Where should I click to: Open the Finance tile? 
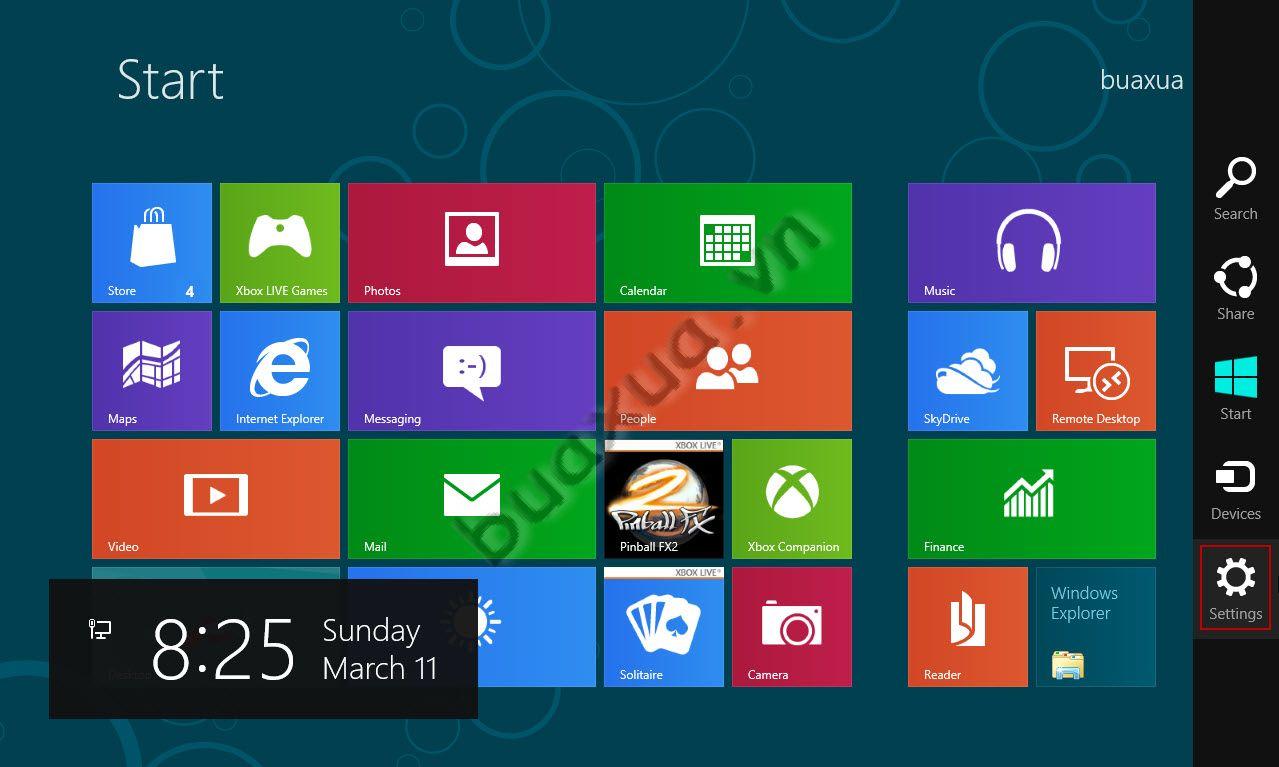[1032, 499]
